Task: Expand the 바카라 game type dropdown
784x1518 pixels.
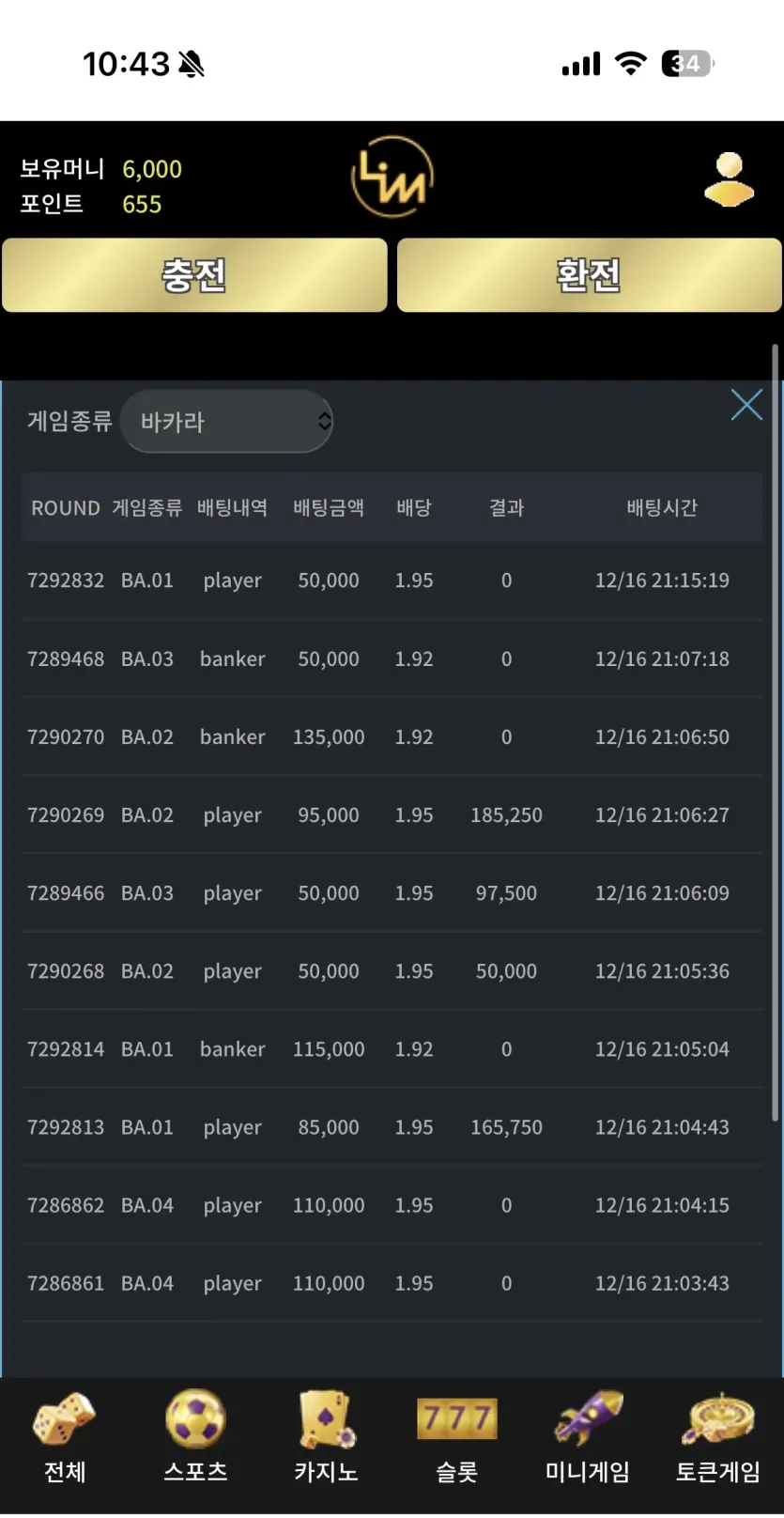Action: [226, 421]
